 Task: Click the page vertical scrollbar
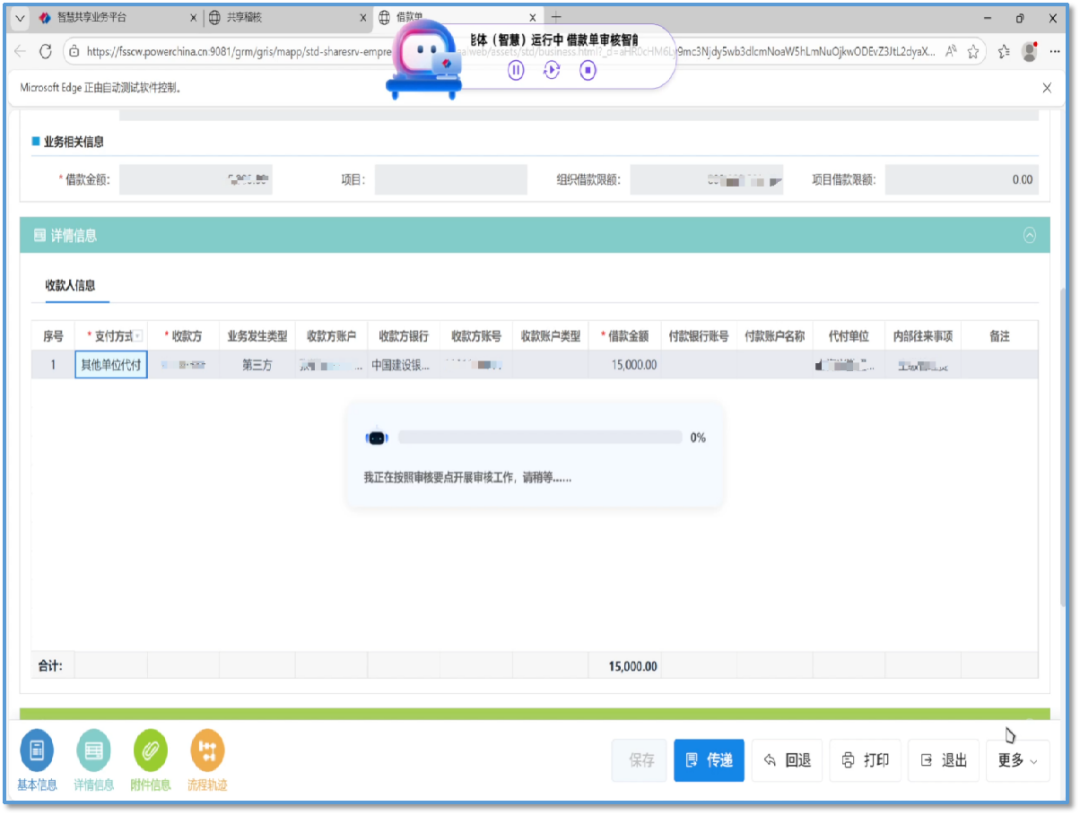pyautogui.click(x=1063, y=448)
